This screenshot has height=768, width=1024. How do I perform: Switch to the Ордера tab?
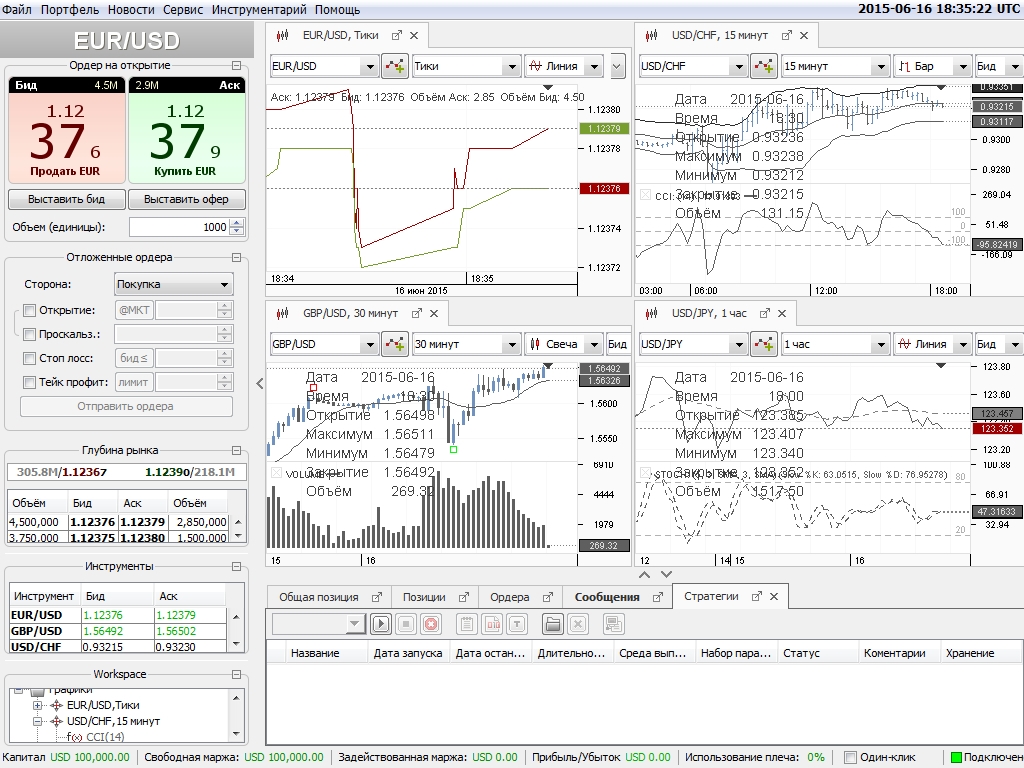click(509, 597)
